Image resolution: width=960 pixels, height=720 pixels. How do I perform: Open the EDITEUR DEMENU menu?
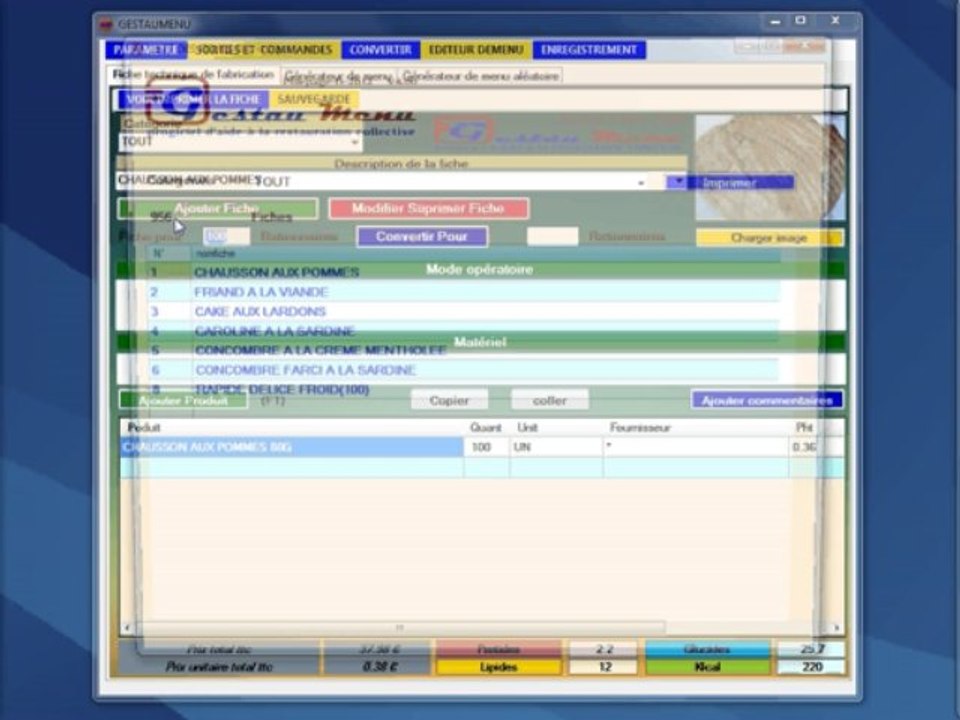pos(476,50)
